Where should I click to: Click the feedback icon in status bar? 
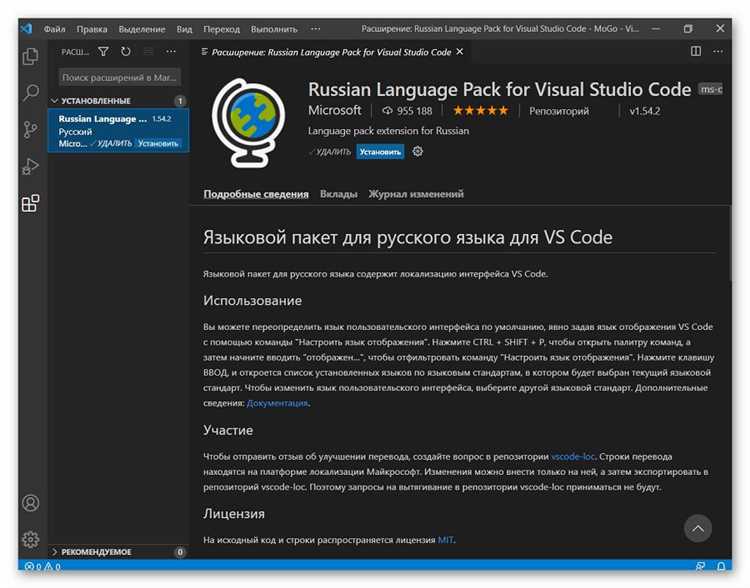[700, 566]
